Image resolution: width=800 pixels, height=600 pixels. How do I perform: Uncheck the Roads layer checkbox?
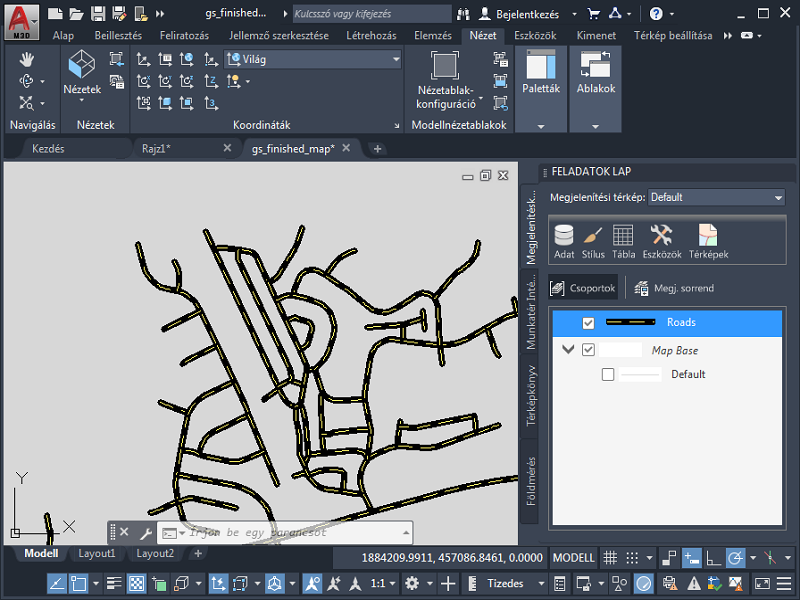tap(588, 323)
